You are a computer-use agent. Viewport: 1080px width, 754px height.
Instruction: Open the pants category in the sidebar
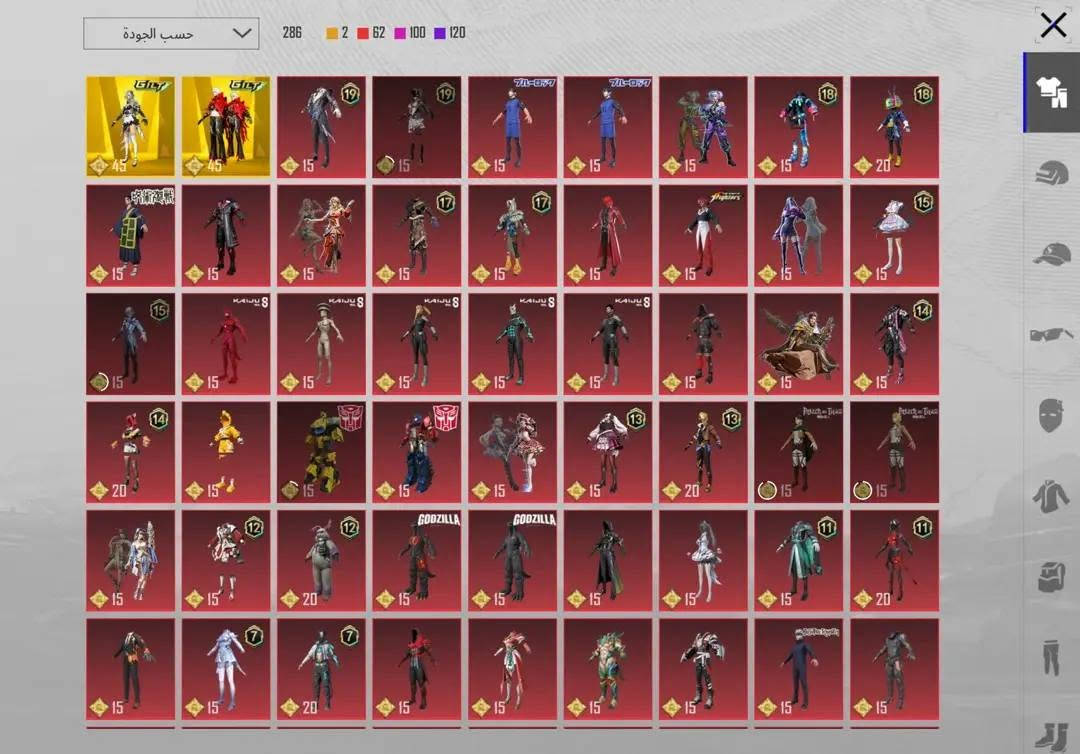[x=1051, y=658]
